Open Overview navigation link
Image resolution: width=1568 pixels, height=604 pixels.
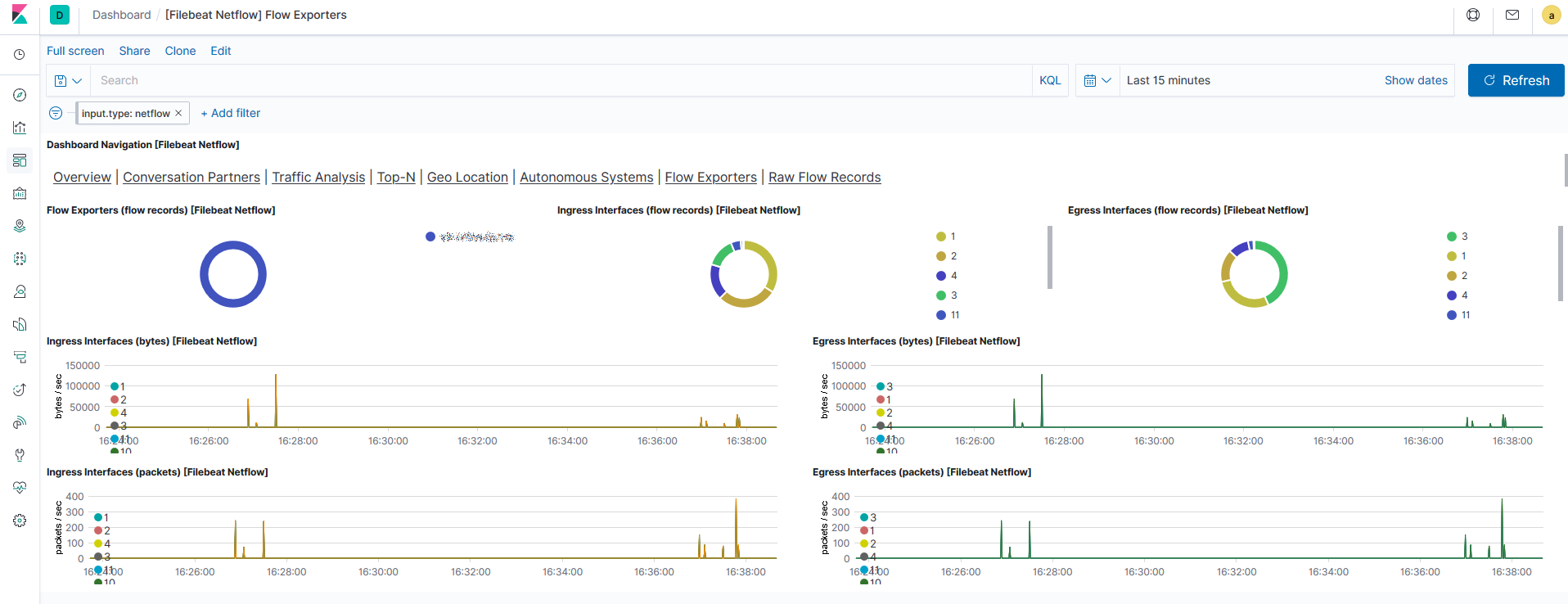tap(82, 177)
